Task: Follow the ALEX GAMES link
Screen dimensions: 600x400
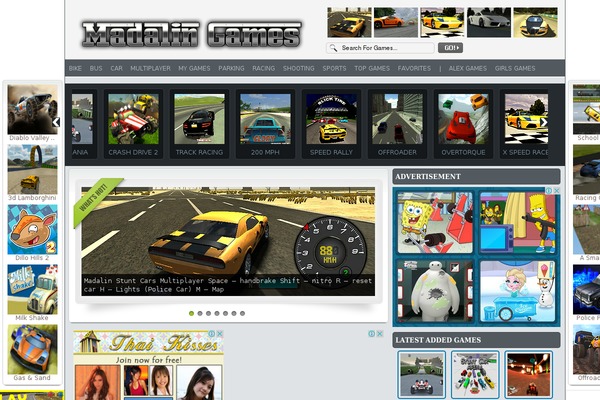Action: point(468,69)
